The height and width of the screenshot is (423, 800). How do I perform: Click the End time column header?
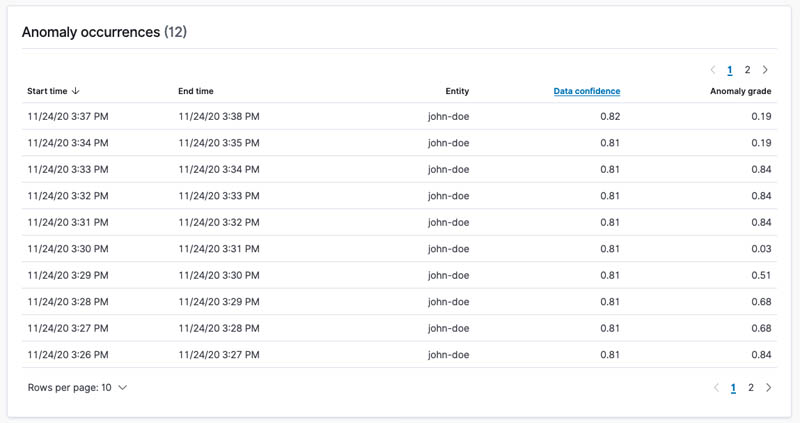(196, 91)
